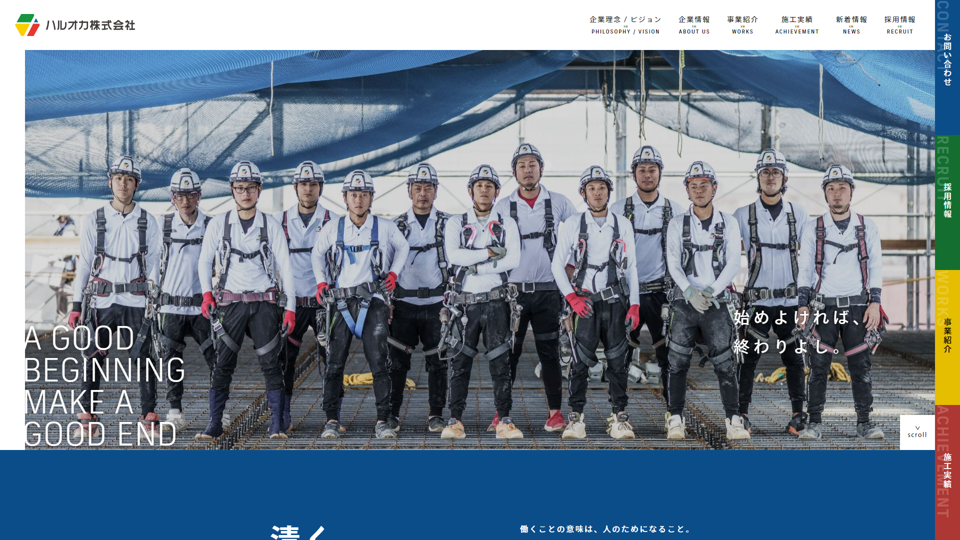Open 施工実績 Achievement in top navigation

click(797, 24)
